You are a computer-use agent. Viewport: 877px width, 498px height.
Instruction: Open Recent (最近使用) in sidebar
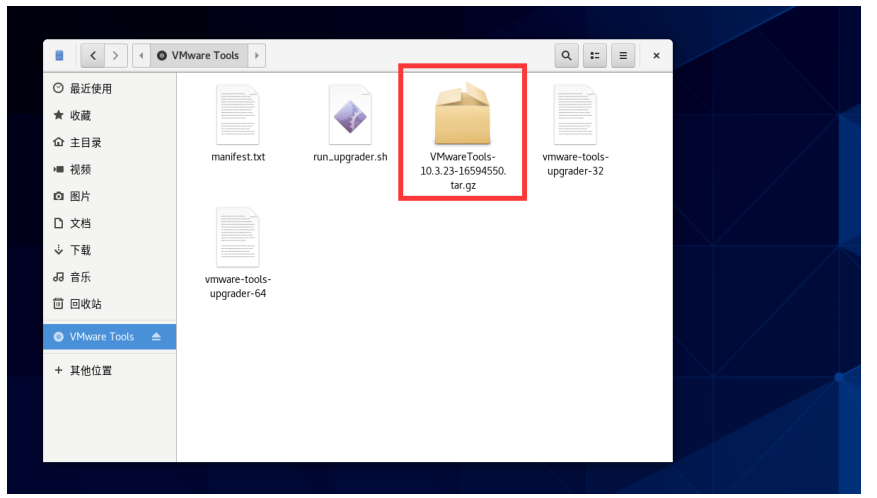(x=110, y=88)
